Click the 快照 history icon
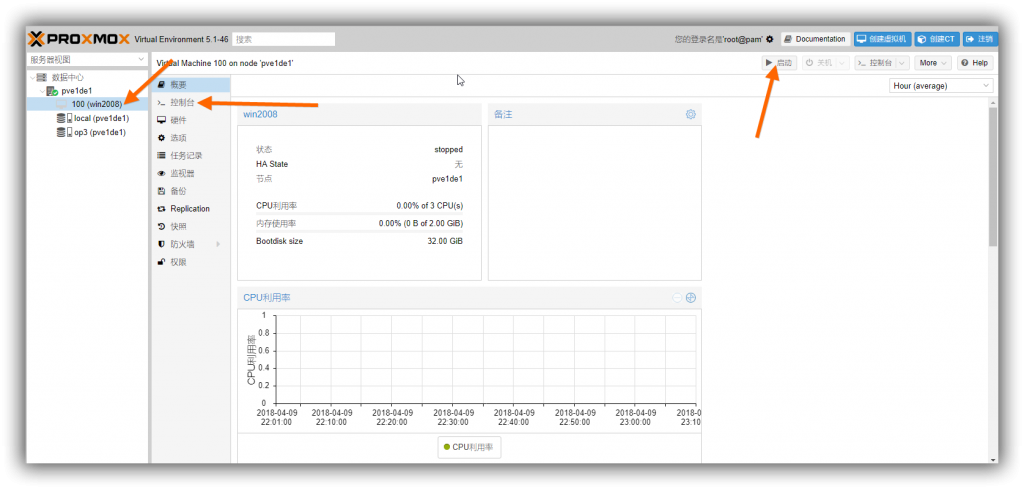Image resolution: width=1024 pixels, height=489 pixels. pos(161,227)
